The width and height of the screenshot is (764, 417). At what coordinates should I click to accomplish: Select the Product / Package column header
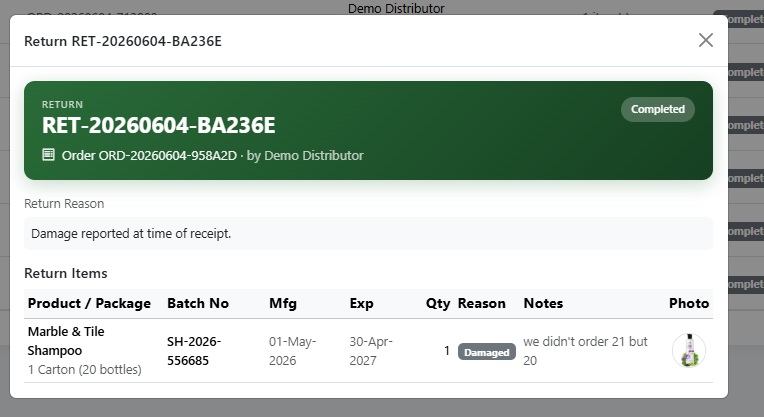(x=89, y=303)
